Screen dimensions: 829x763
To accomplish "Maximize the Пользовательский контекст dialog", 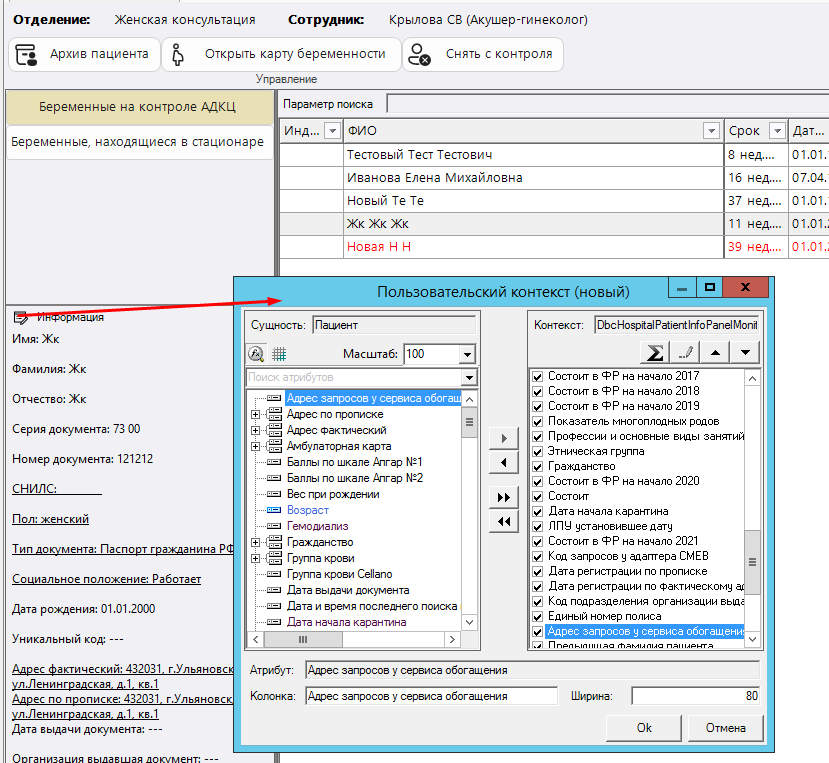I will (710, 288).
